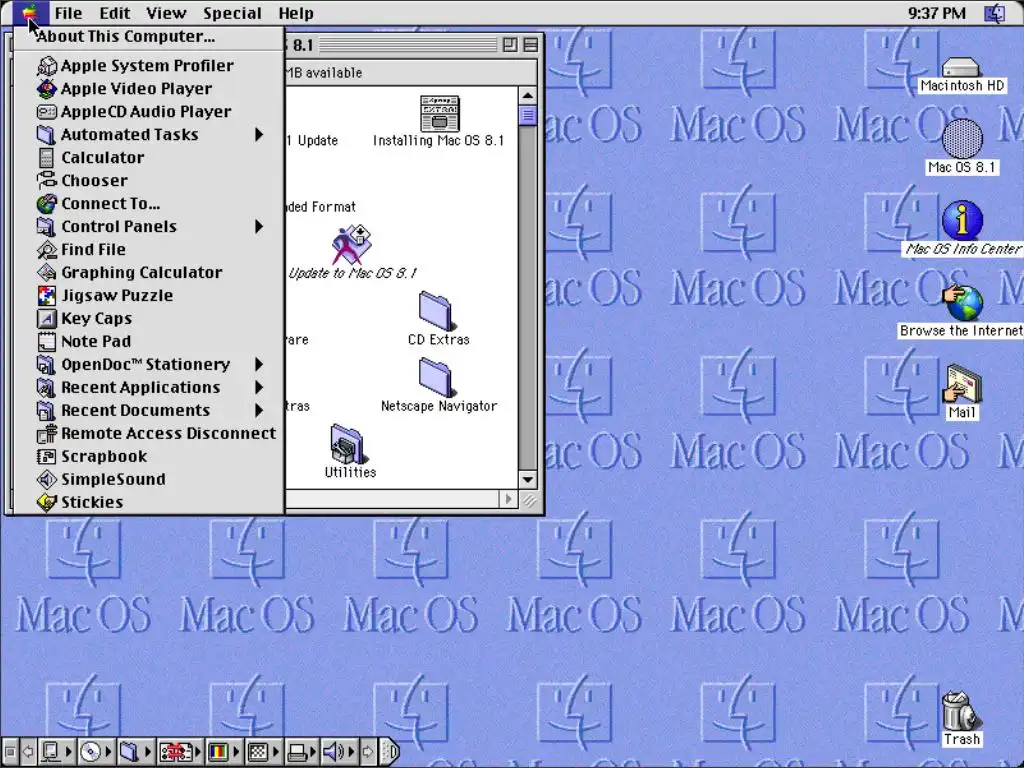The image size is (1024, 768).
Task: Open AppleCD Audio Player
Action: click(149, 112)
